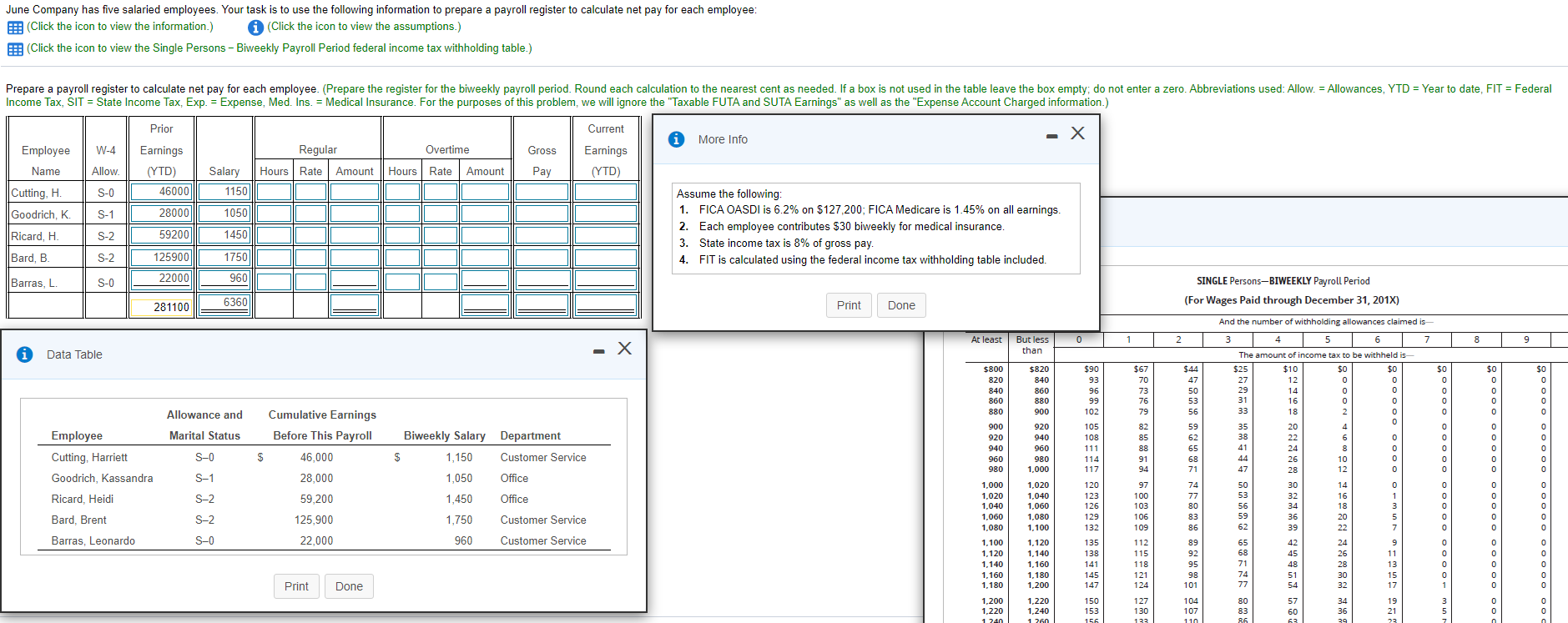This screenshot has width=1568, height=623.
Task: Click the Data Table dialog info icon
Action: pyautogui.click(x=25, y=354)
